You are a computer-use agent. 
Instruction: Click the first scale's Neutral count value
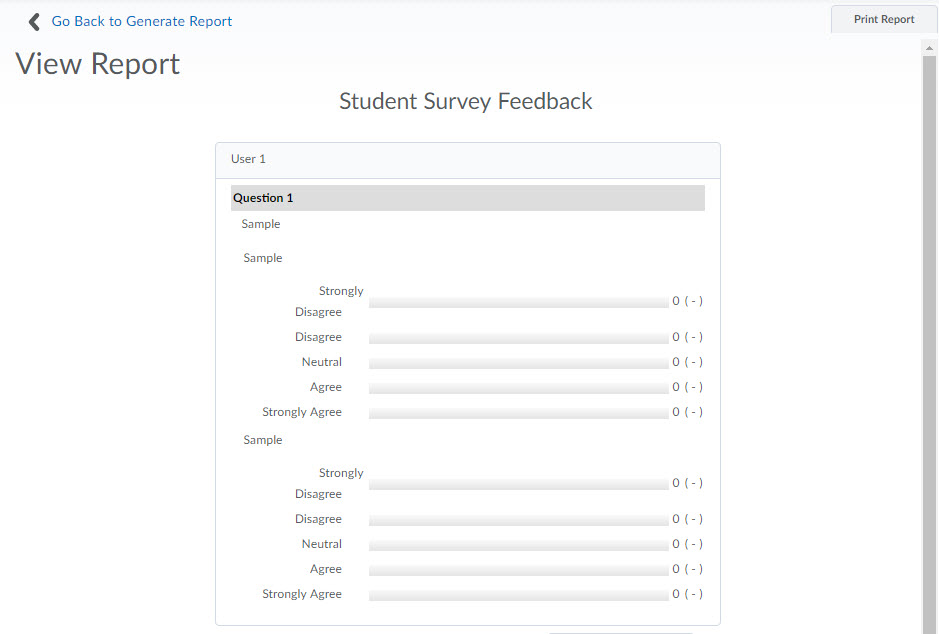[676, 362]
